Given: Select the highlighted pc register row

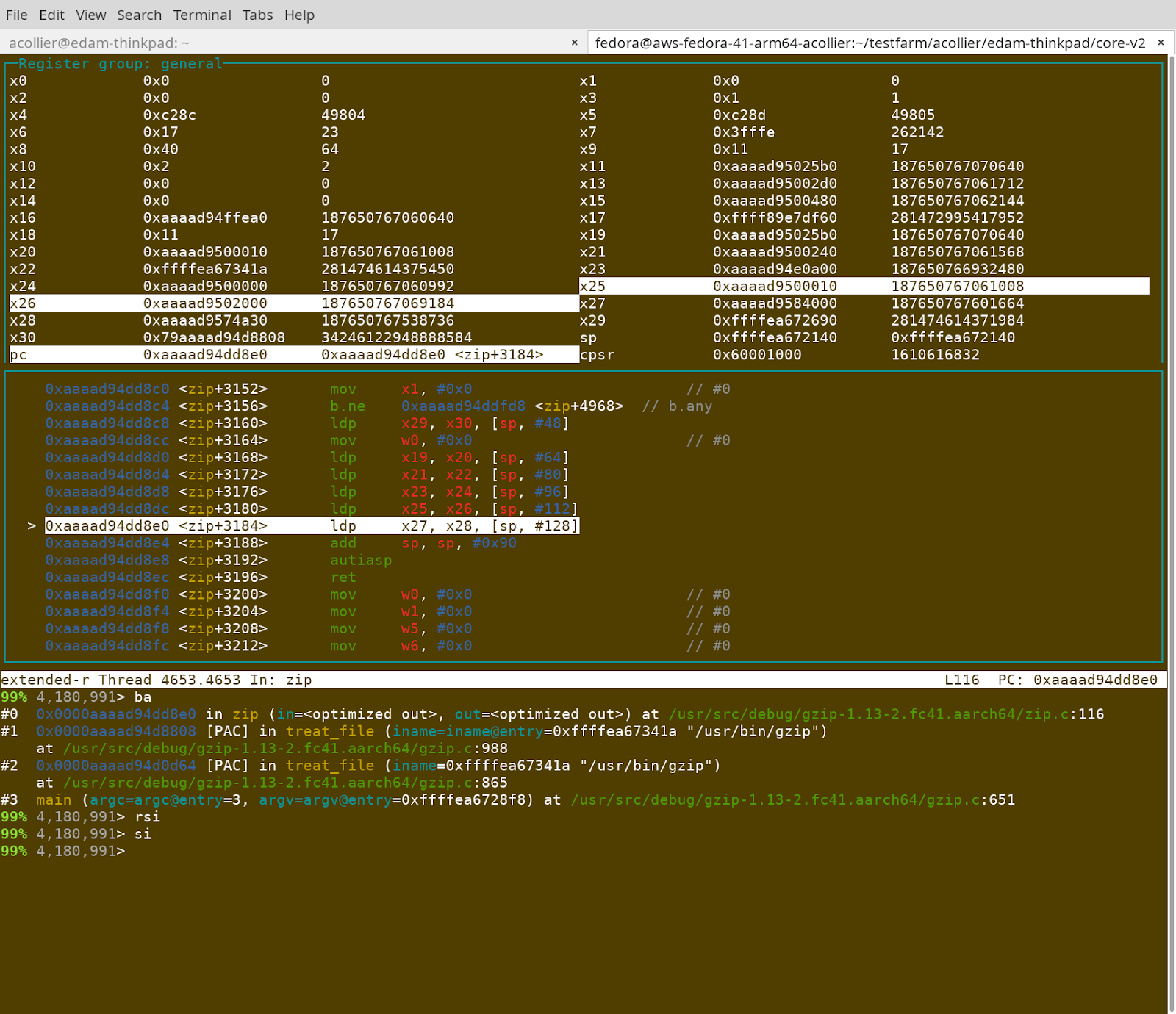Looking at the screenshot, I should (294, 354).
